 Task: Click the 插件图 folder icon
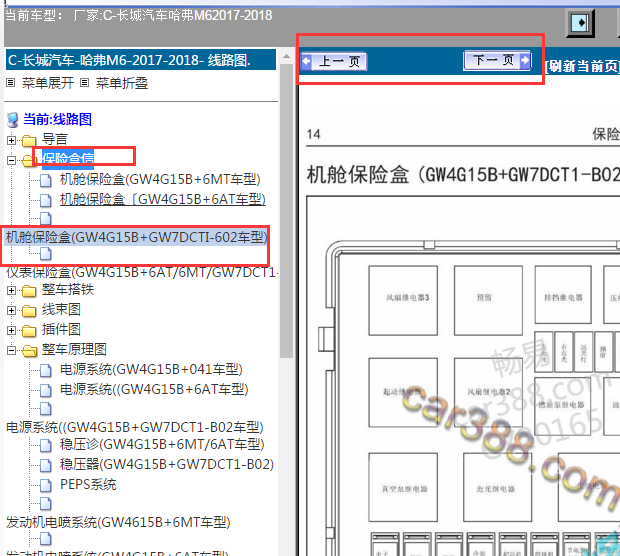29,331
